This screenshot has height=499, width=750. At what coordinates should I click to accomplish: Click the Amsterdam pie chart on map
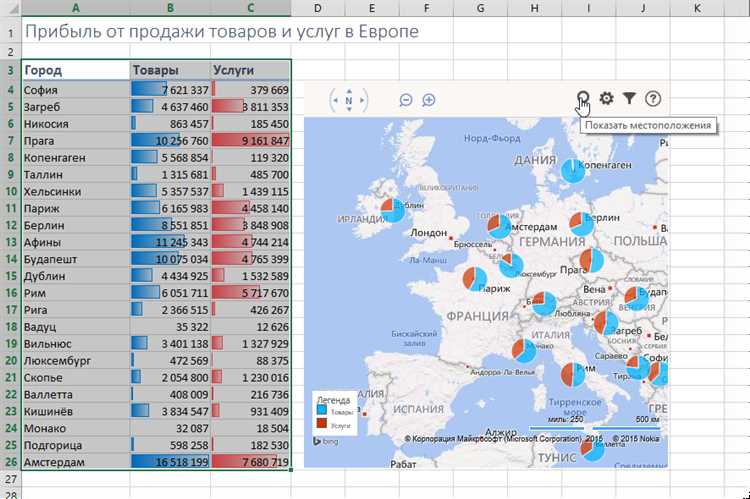click(499, 227)
